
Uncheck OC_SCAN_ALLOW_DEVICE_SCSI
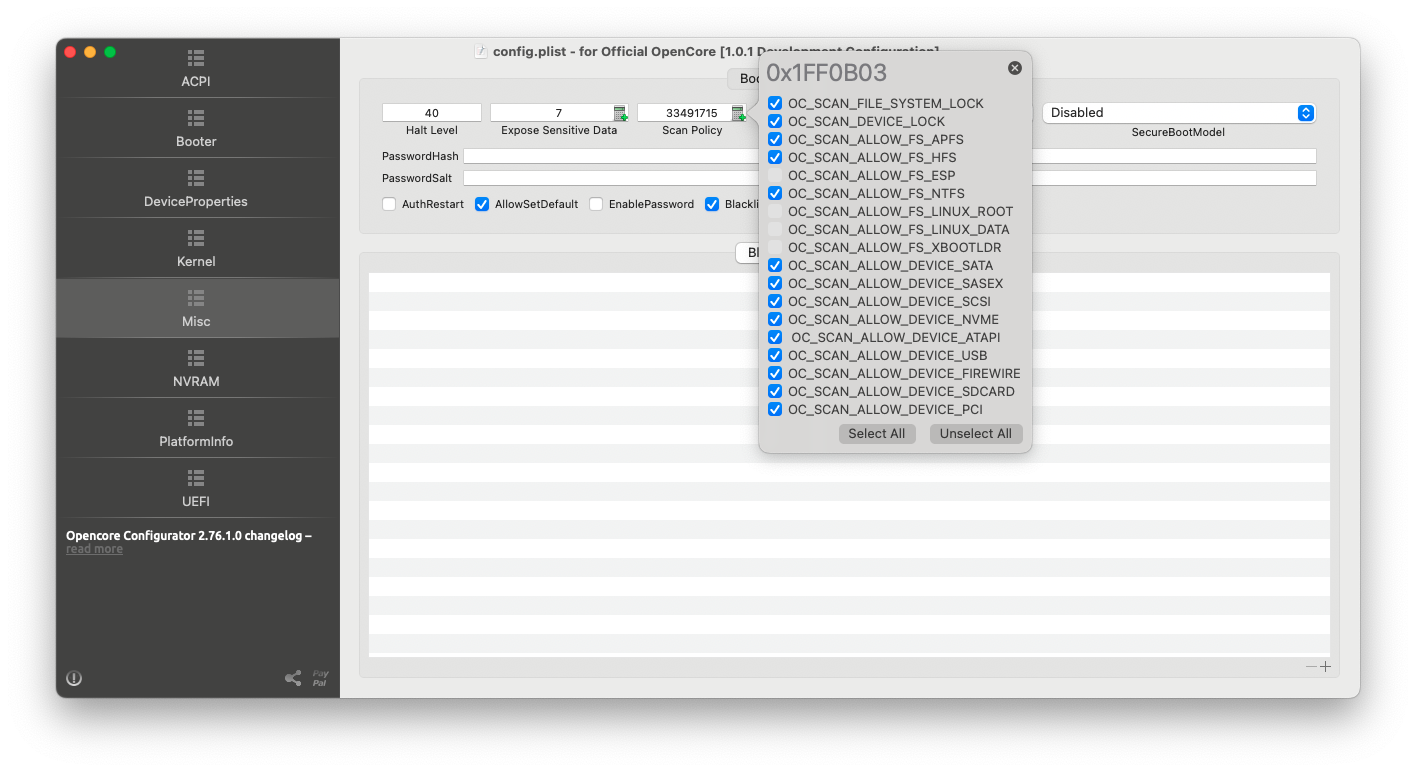tap(775, 301)
